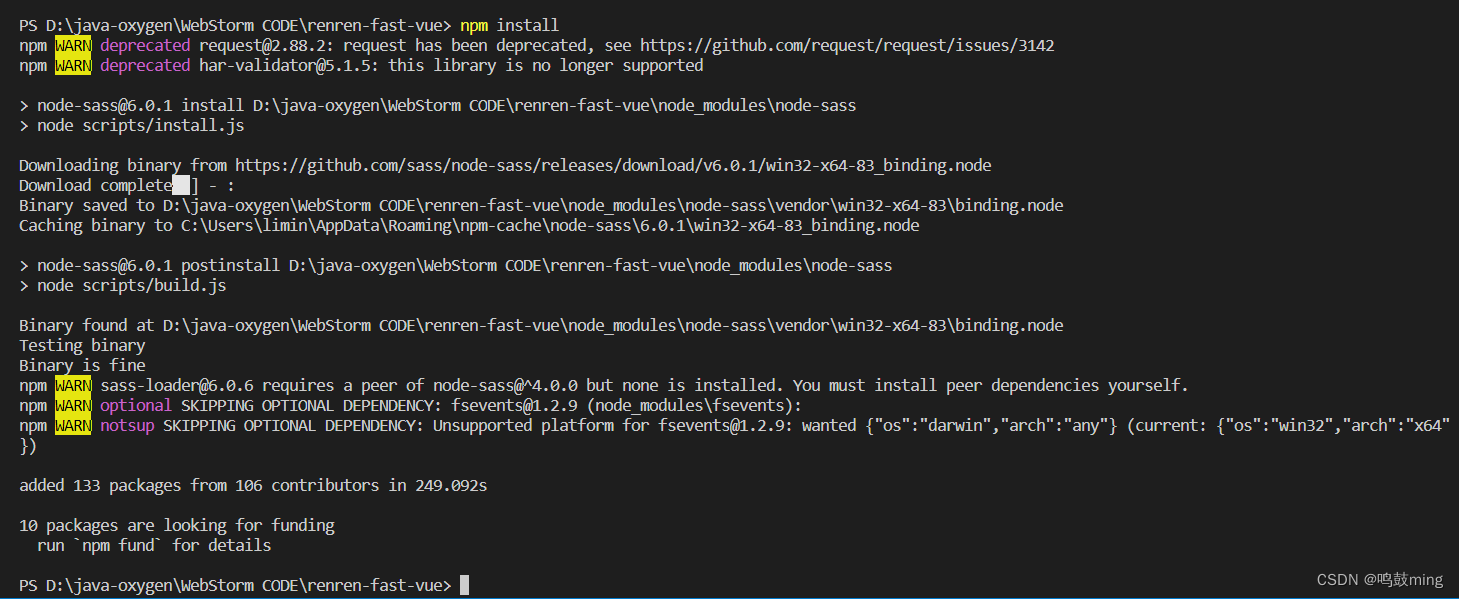Click "deprecated" on the har-validator@5.1.5 line
Screen dimensions: 1459x599
pyautogui.click(x=145, y=65)
